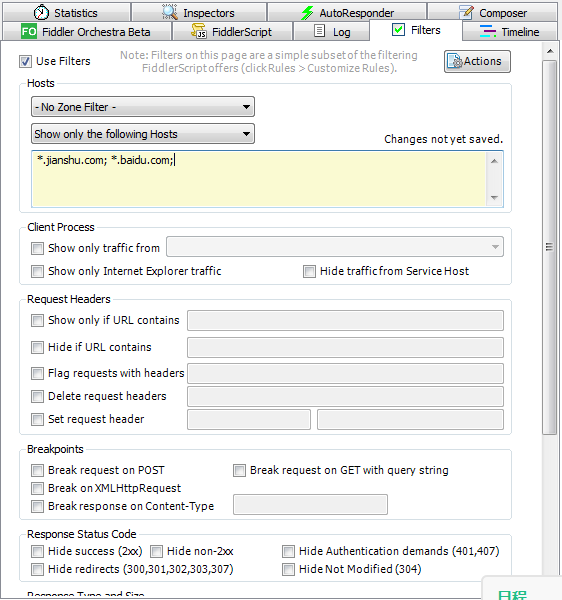Switch to the Inspectors tab
The image size is (562, 600).
pyautogui.click(x=199, y=13)
